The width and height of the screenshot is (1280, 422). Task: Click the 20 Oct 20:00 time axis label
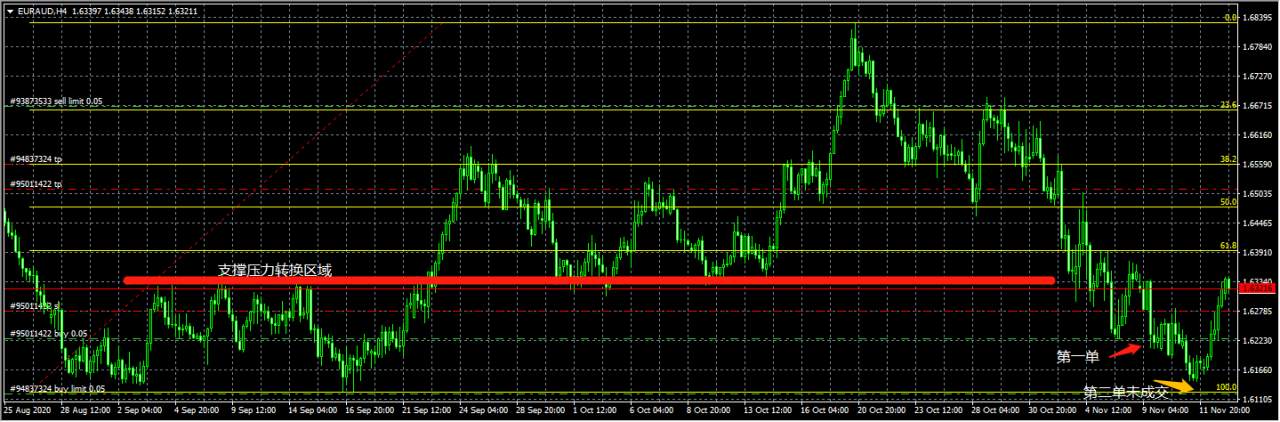(884, 410)
